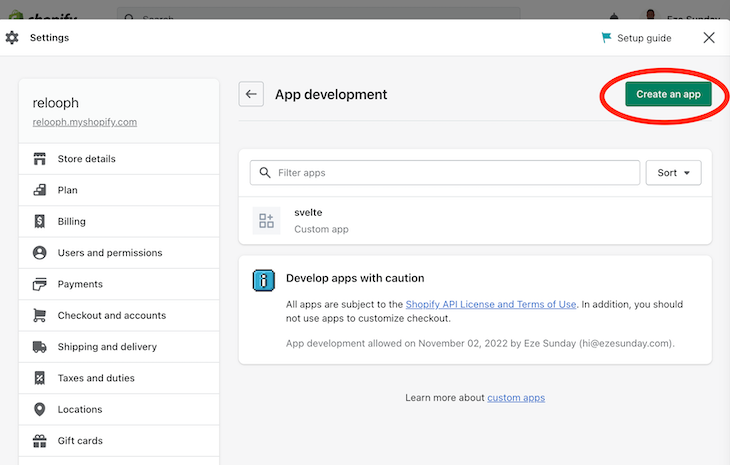Click the Filter apps search field
The width and height of the screenshot is (730, 465).
point(445,173)
